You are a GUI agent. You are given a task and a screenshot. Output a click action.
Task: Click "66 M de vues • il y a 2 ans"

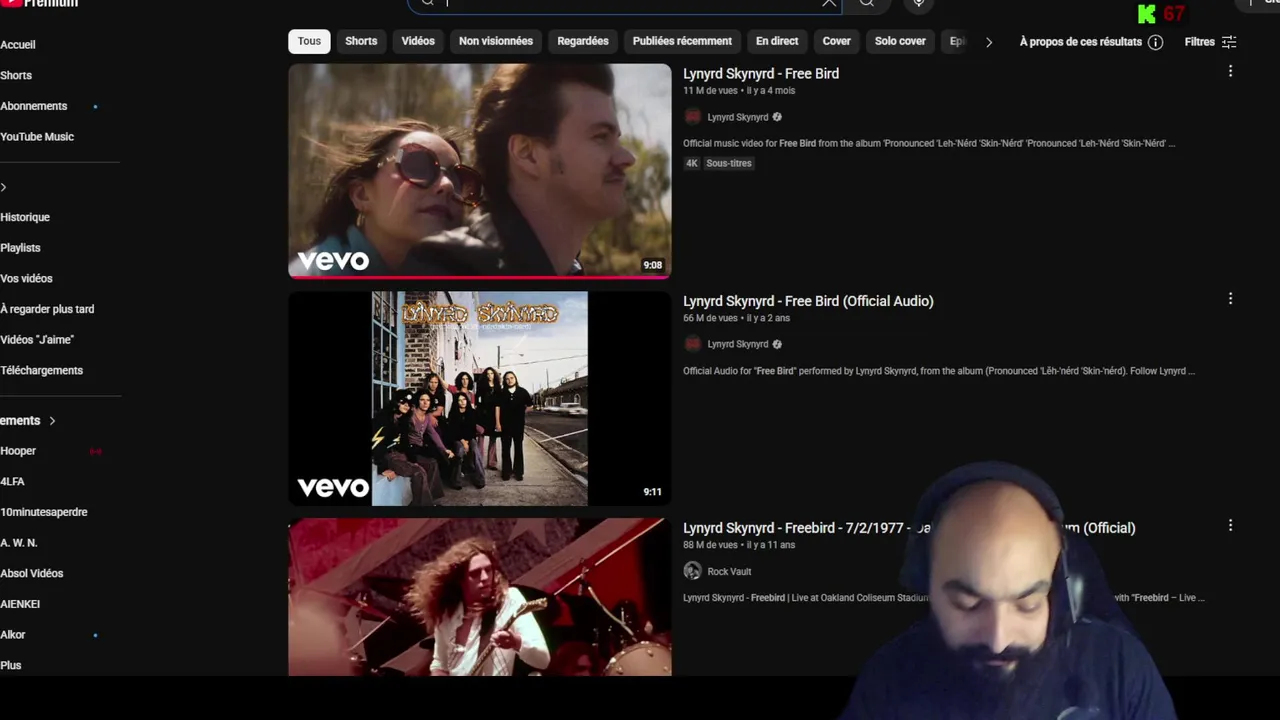point(737,318)
